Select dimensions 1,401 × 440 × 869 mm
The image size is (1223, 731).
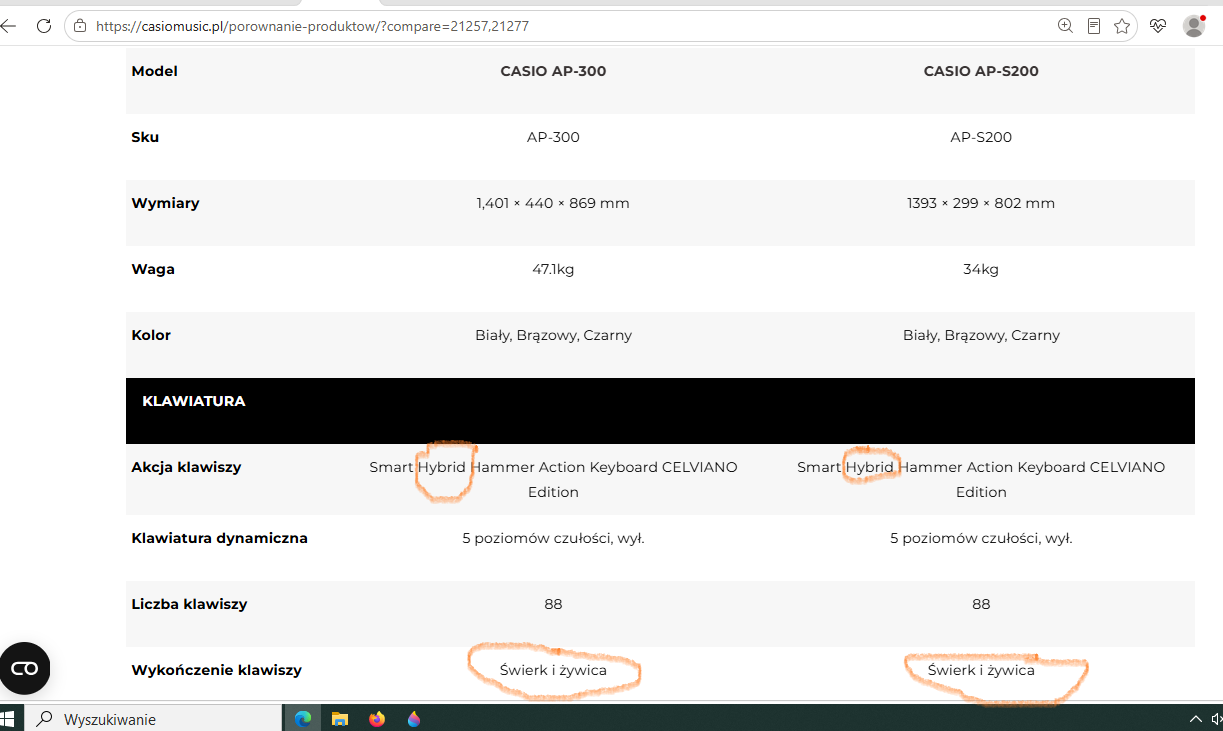pos(553,203)
